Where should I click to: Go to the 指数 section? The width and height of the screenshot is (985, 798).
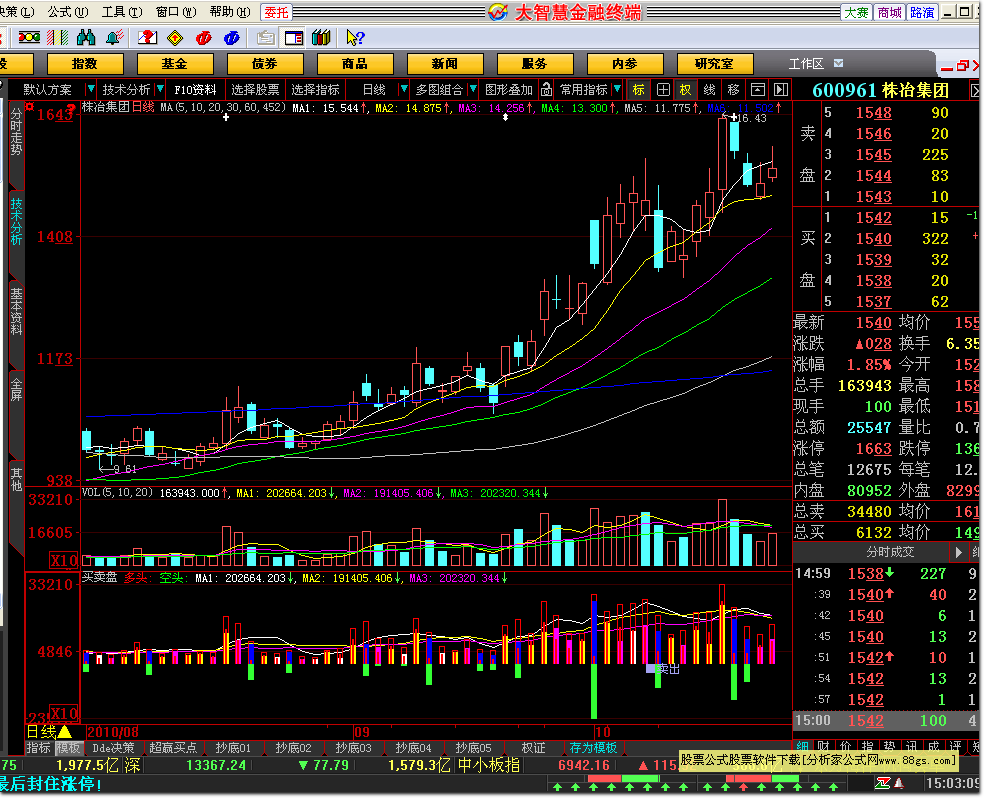[85, 64]
